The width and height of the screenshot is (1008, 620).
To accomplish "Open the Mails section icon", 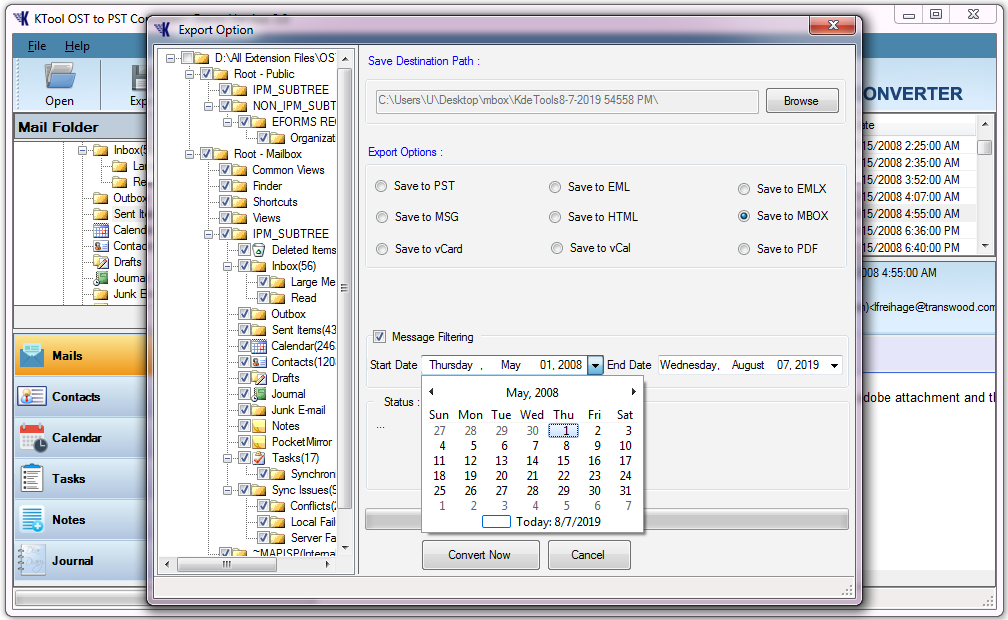I will point(33,355).
